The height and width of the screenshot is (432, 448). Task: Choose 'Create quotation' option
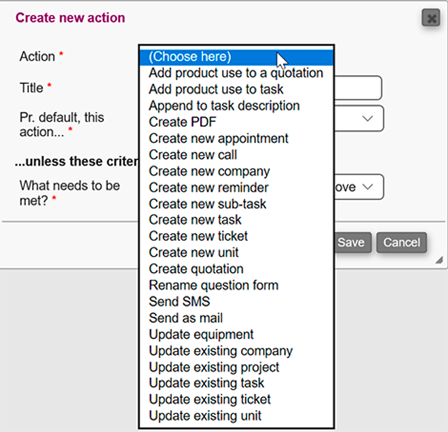[x=236, y=269]
